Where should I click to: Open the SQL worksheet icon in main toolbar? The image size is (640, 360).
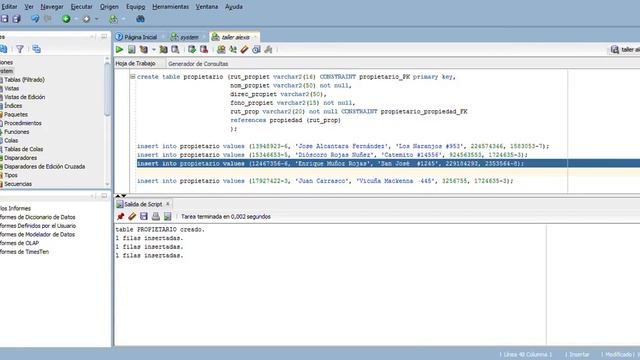(x=113, y=19)
